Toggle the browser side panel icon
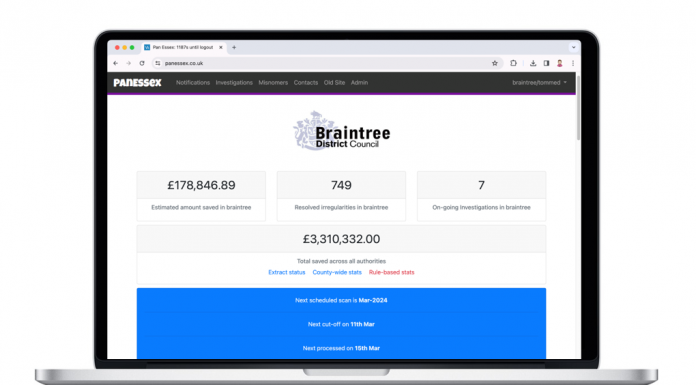 (x=546, y=64)
